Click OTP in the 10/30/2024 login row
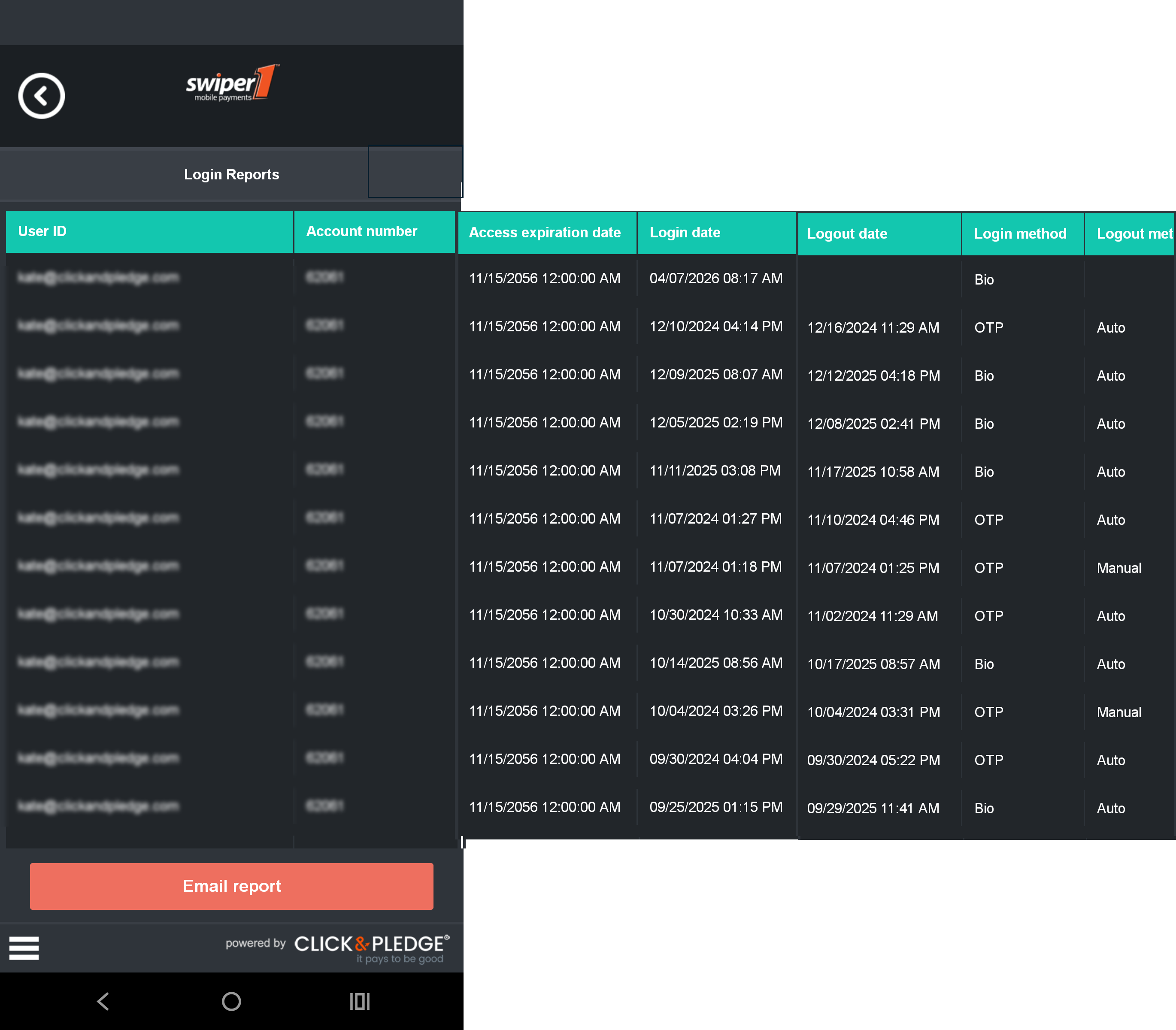 (988, 616)
